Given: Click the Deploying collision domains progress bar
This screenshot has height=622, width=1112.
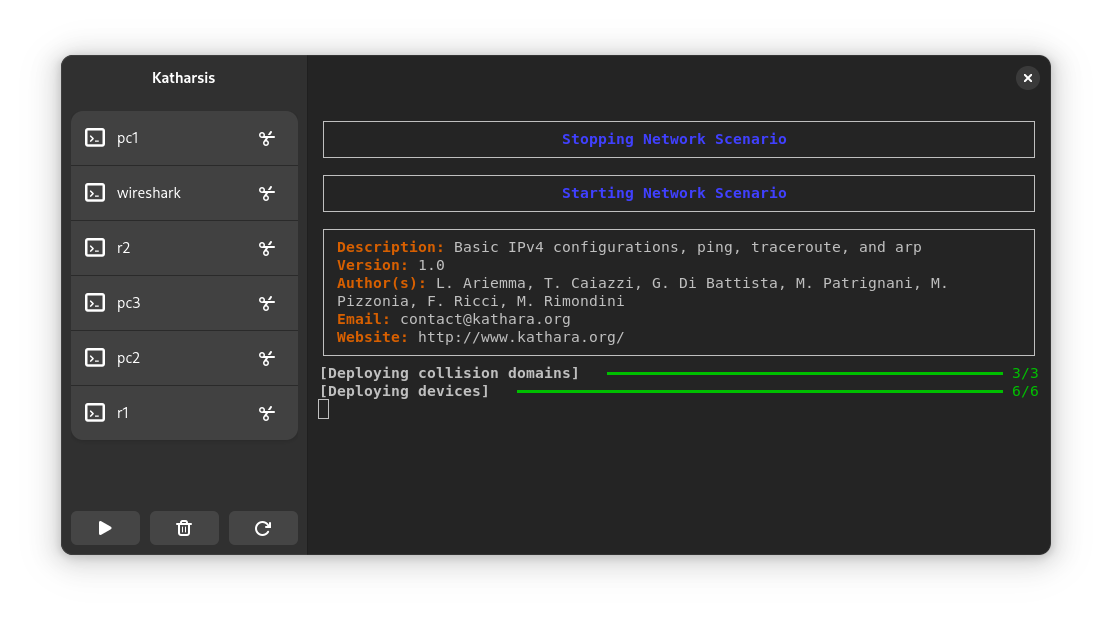Looking at the screenshot, I should [x=805, y=373].
